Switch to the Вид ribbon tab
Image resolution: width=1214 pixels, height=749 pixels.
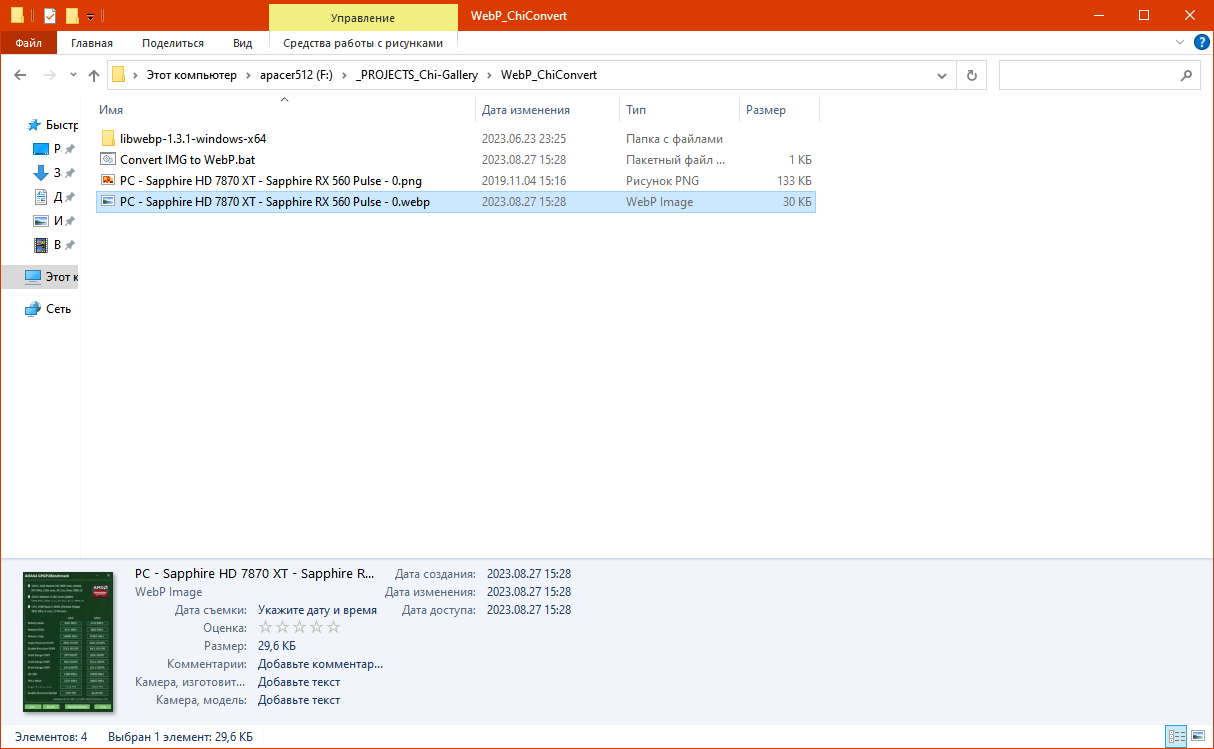(x=243, y=43)
